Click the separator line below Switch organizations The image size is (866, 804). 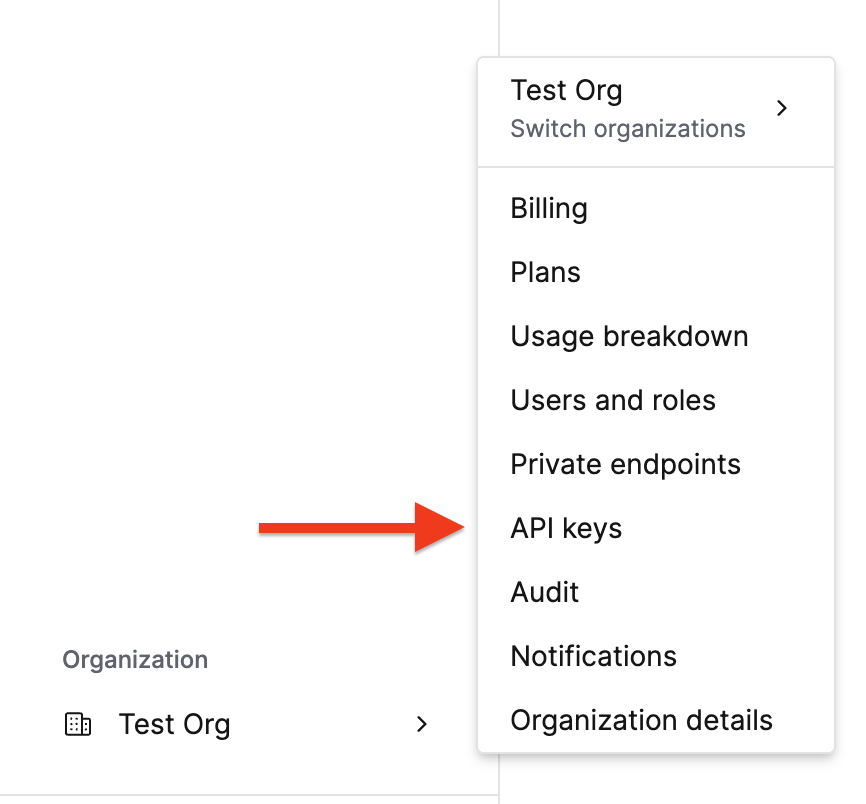(656, 167)
